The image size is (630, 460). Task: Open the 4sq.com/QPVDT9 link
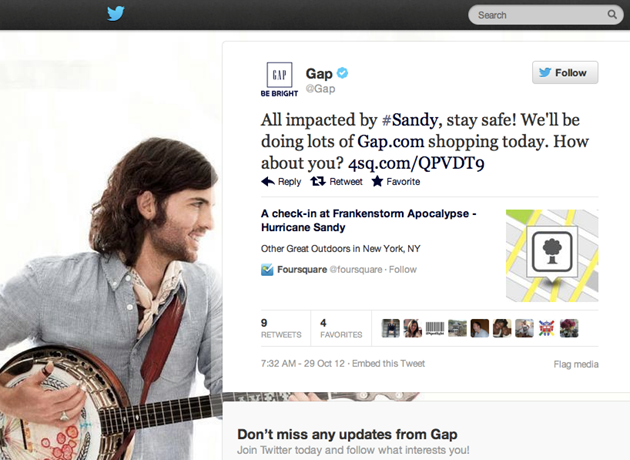tap(416, 163)
